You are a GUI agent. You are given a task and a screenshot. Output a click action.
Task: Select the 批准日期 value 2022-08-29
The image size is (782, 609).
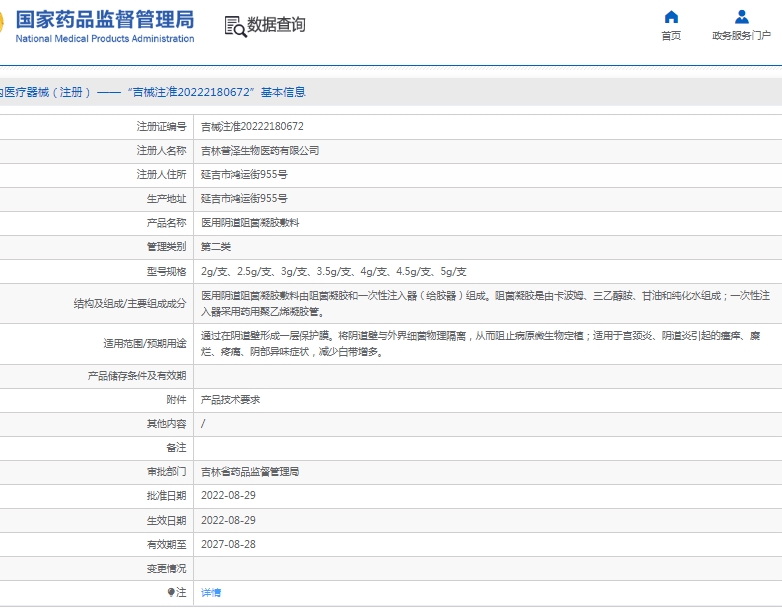pos(228,495)
